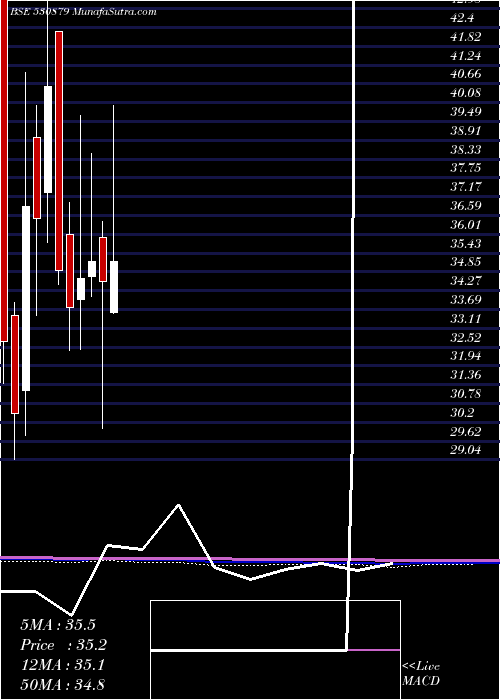Click the 40.66 price axis label
The width and height of the screenshot is (500, 700).
pyautogui.click(x=466, y=74)
